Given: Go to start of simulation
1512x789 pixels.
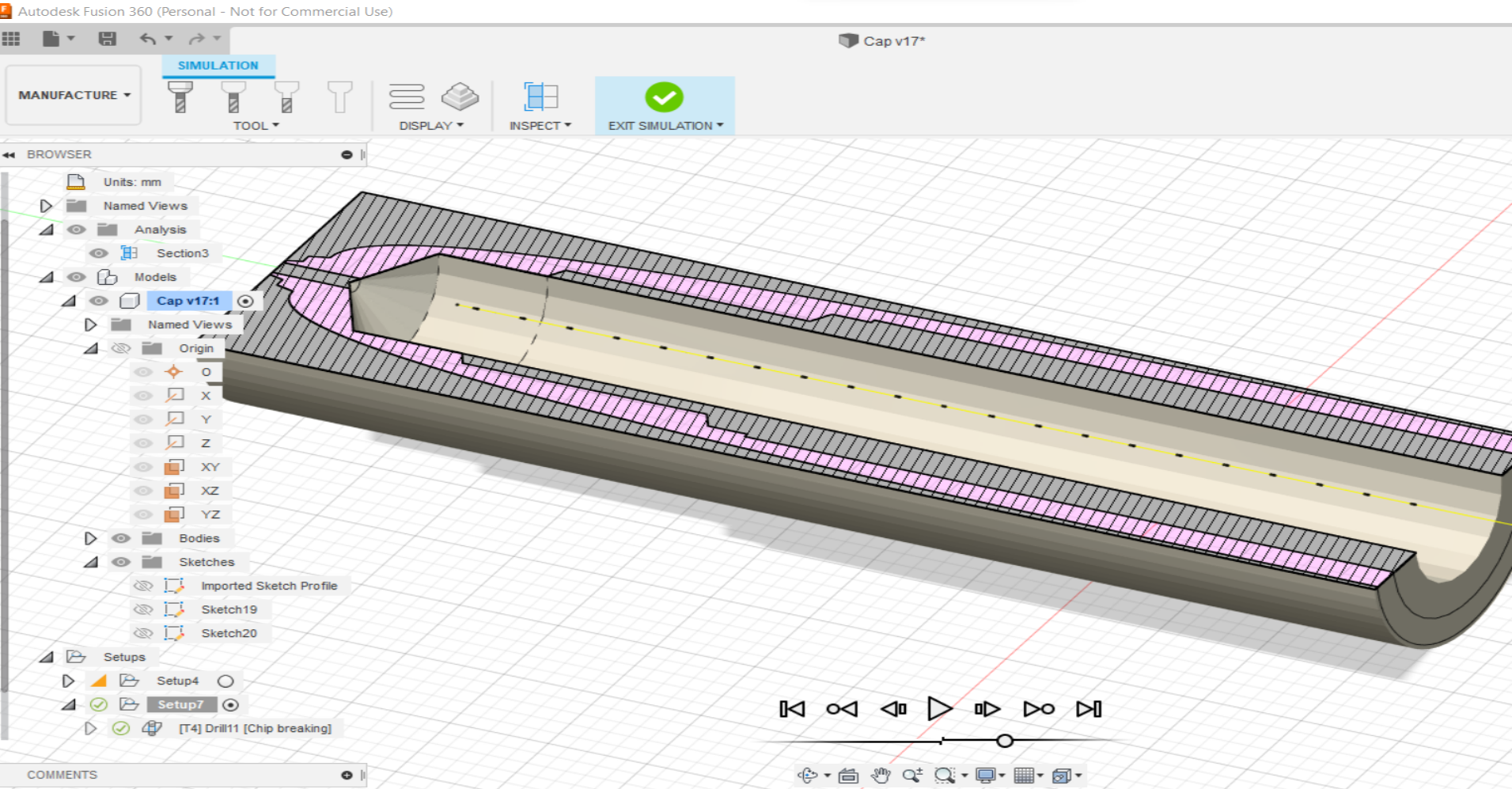Looking at the screenshot, I should click(x=792, y=709).
